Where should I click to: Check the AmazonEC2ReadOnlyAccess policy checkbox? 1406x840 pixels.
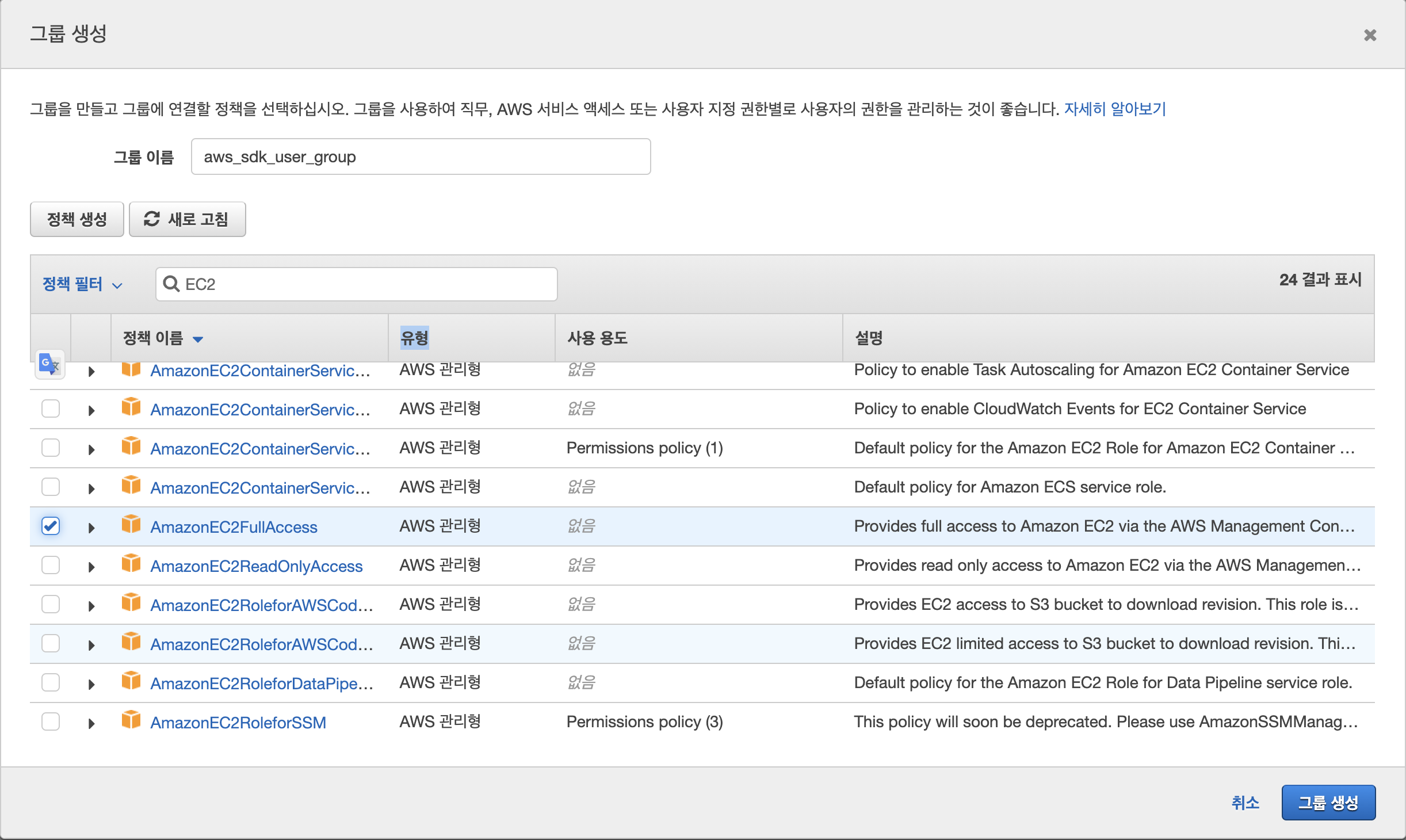(x=51, y=565)
